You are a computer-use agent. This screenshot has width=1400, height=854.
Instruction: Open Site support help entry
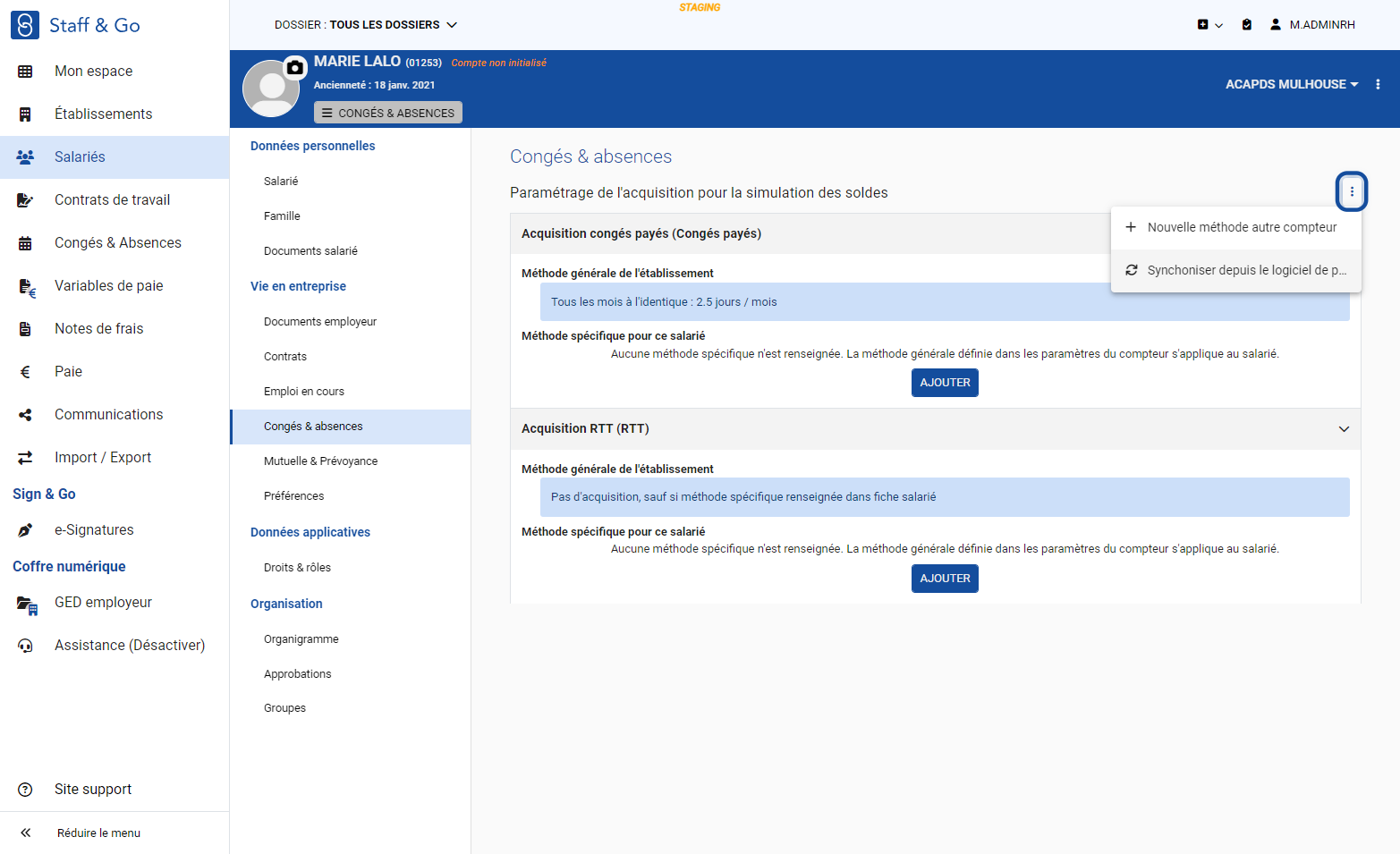(x=115, y=790)
